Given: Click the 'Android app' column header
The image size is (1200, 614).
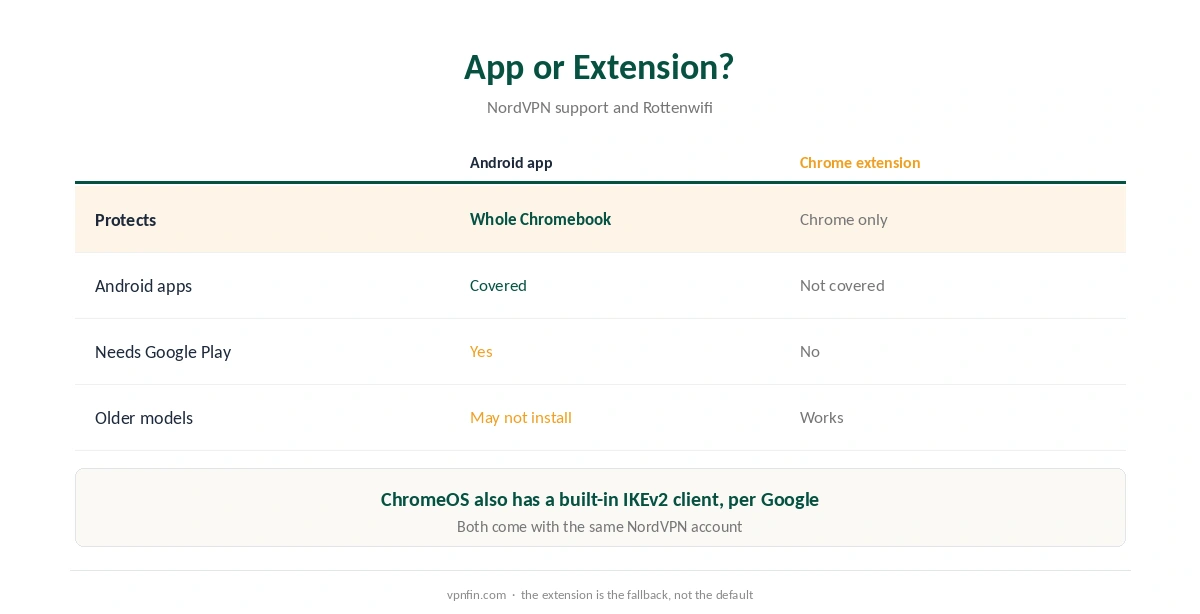Looking at the screenshot, I should 511,162.
